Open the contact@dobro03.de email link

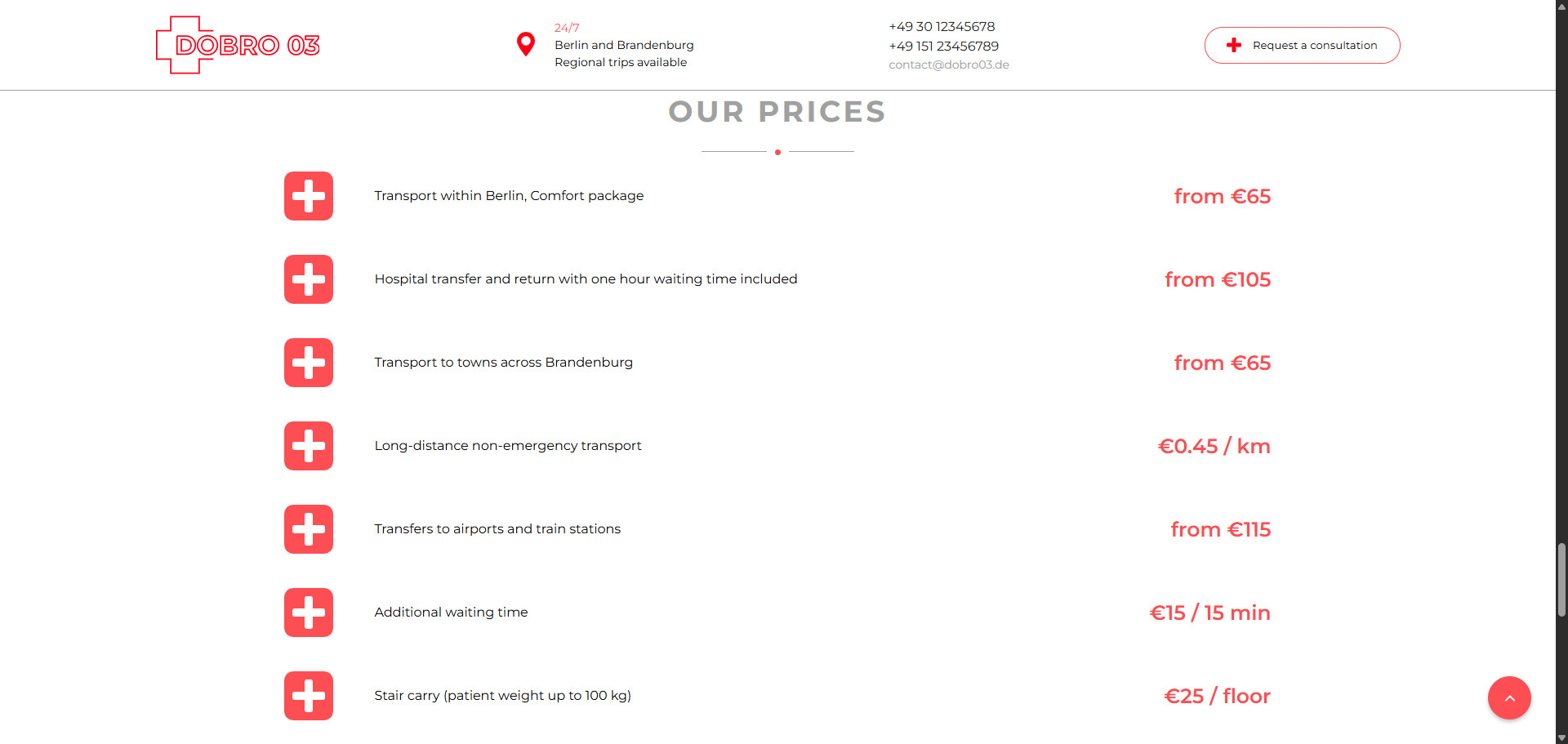tap(949, 65)
